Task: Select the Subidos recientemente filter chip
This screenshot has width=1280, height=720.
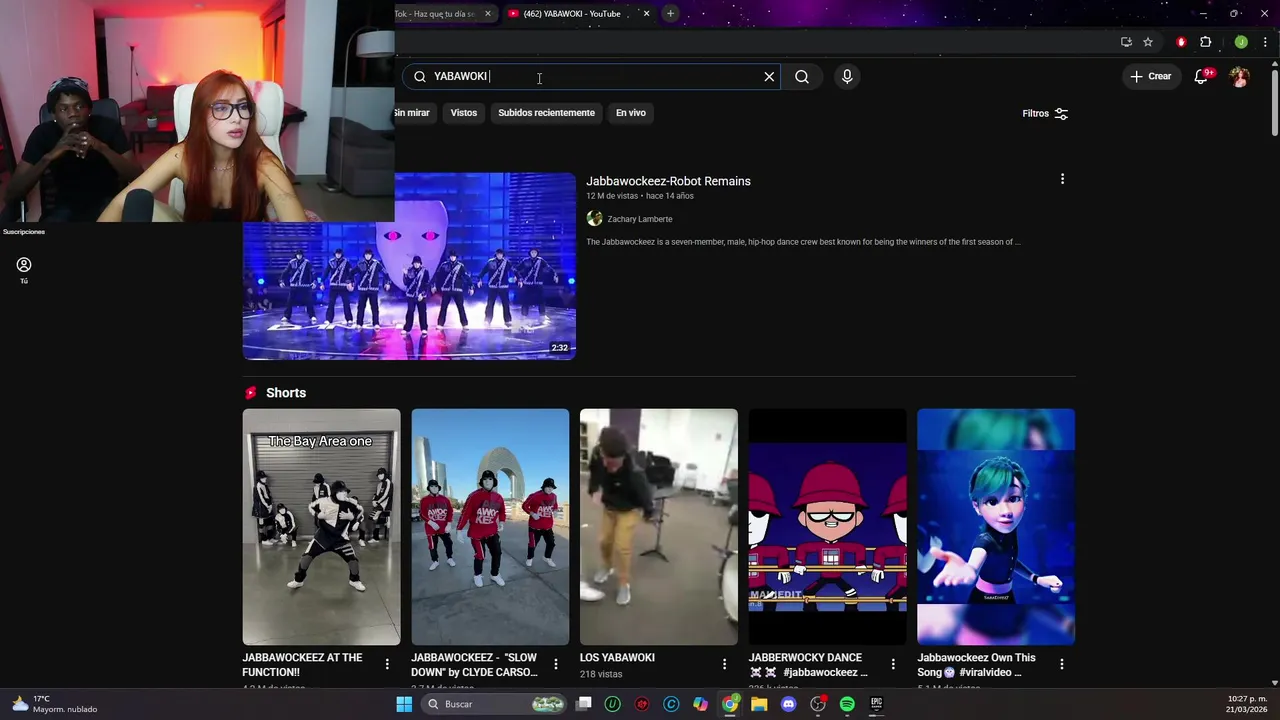Action: [546, 113]
